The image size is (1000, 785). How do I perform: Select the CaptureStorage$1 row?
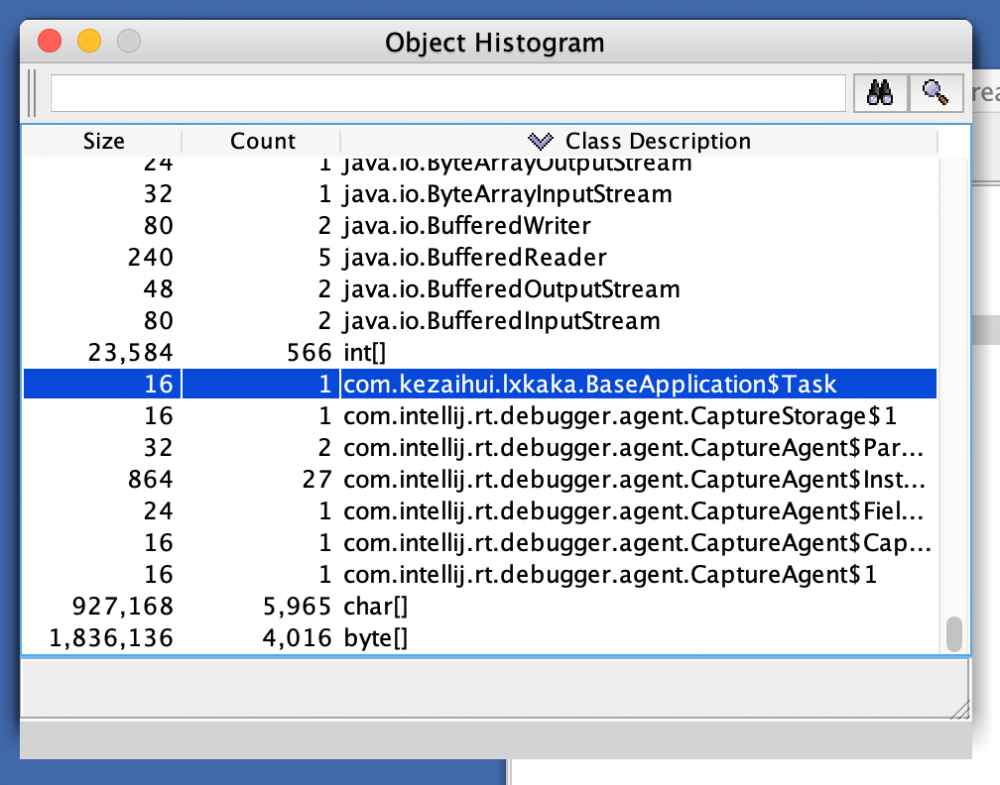click(x=480, y=416)
